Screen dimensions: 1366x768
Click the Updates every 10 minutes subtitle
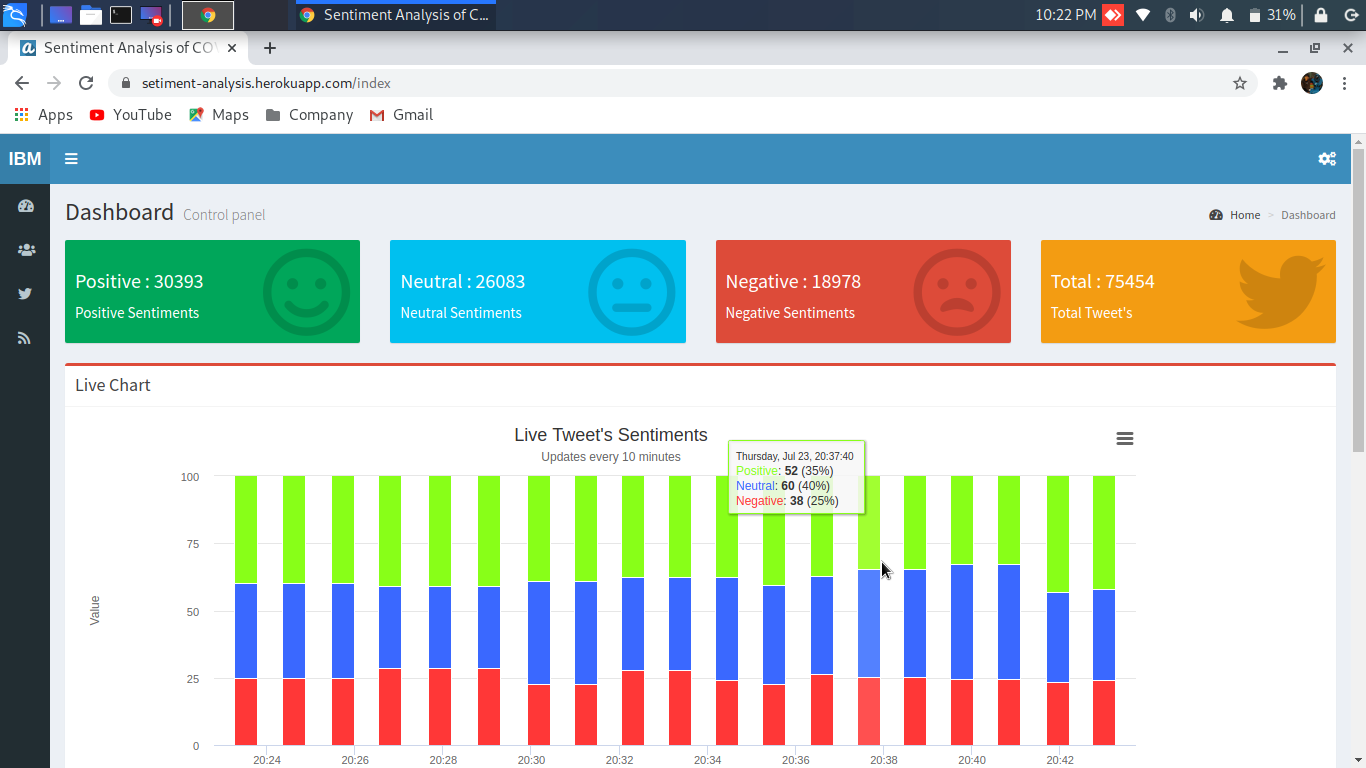(611, 457)
